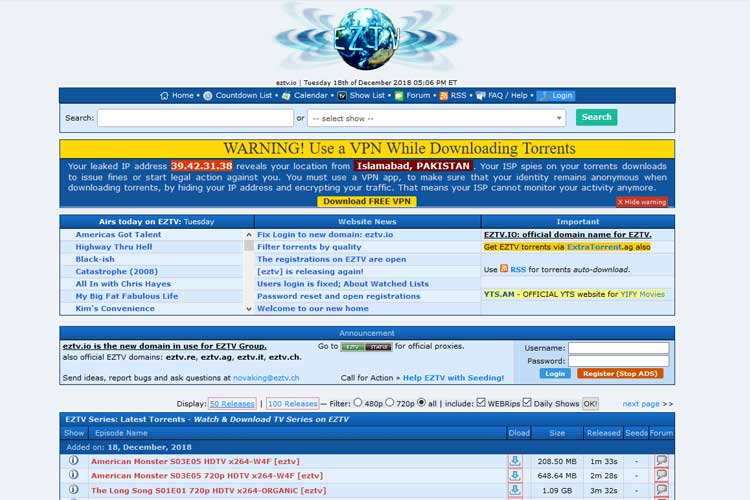Open forum comment for American Monster HDTV x264
Image resolution: width=750 pixels, height=500 pixels.
pyautogui.click(x=662, y=460)
